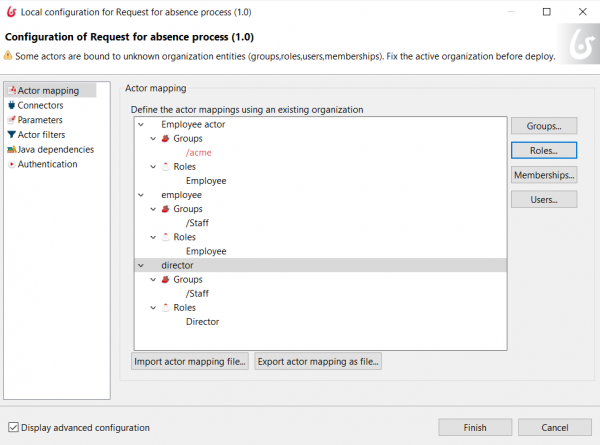Screen dimensions: 600x445
Task: Click the Roles icon under director
Action: pos(165,307)
